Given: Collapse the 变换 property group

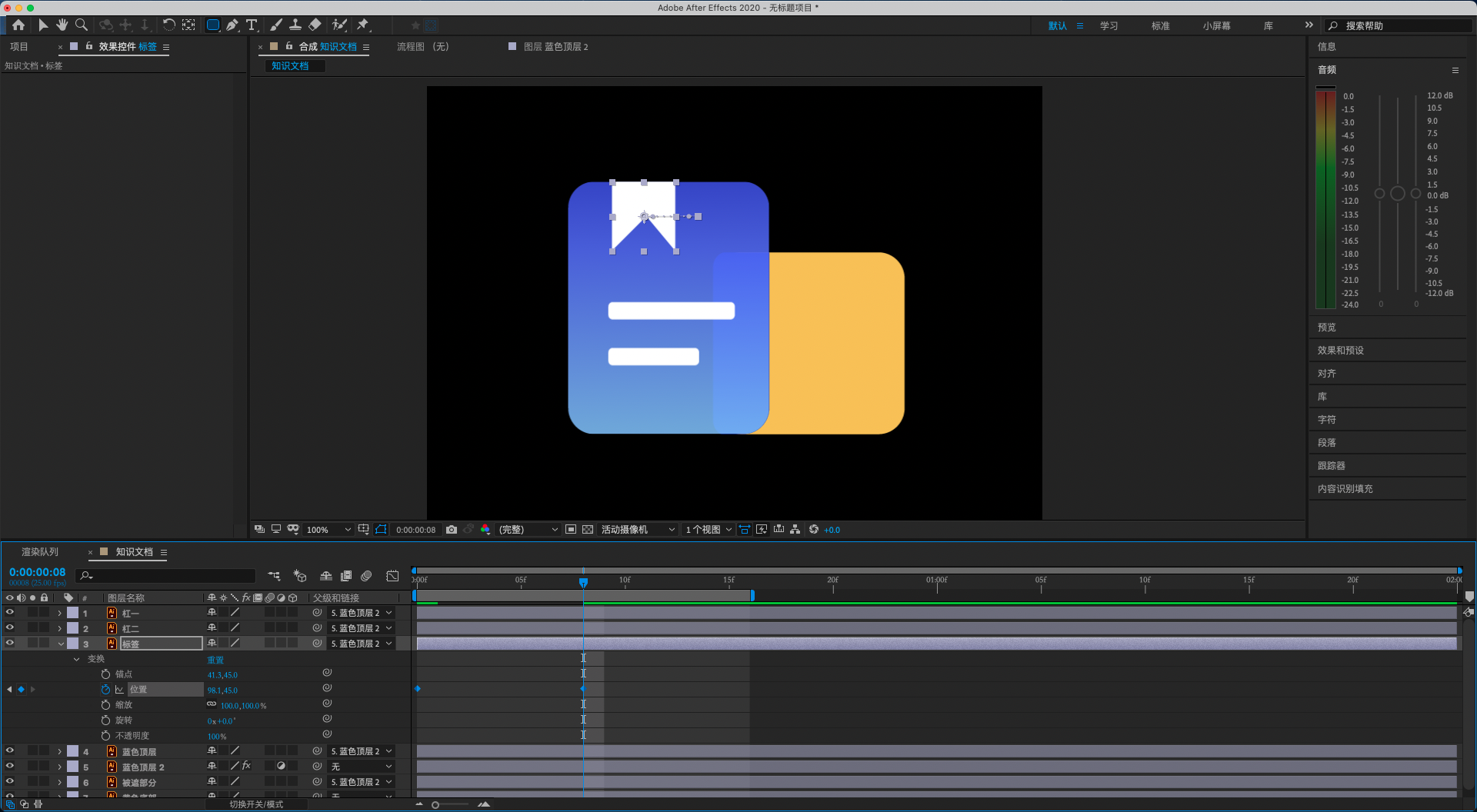Looking at the screenshot, I should click(76, 659).
